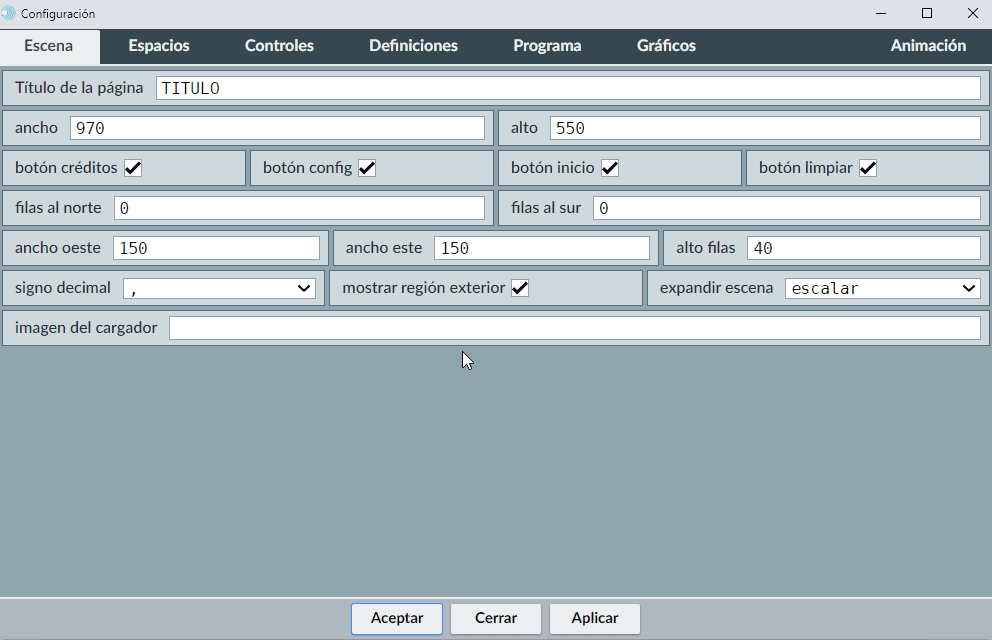Click the imagen del cargador field

click(574, 328)
